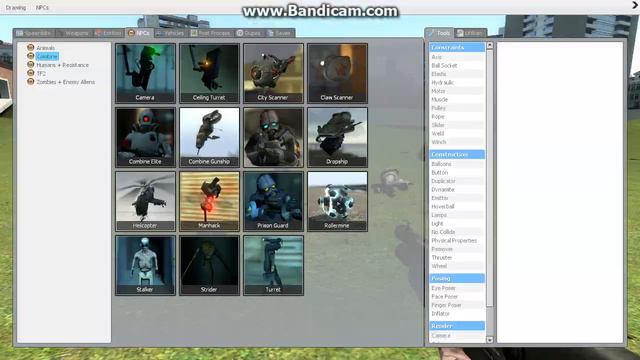This screenshot has width=640, height=360.
Task: Switch to the Utilities tab
Action: click(x=470, y=33)
